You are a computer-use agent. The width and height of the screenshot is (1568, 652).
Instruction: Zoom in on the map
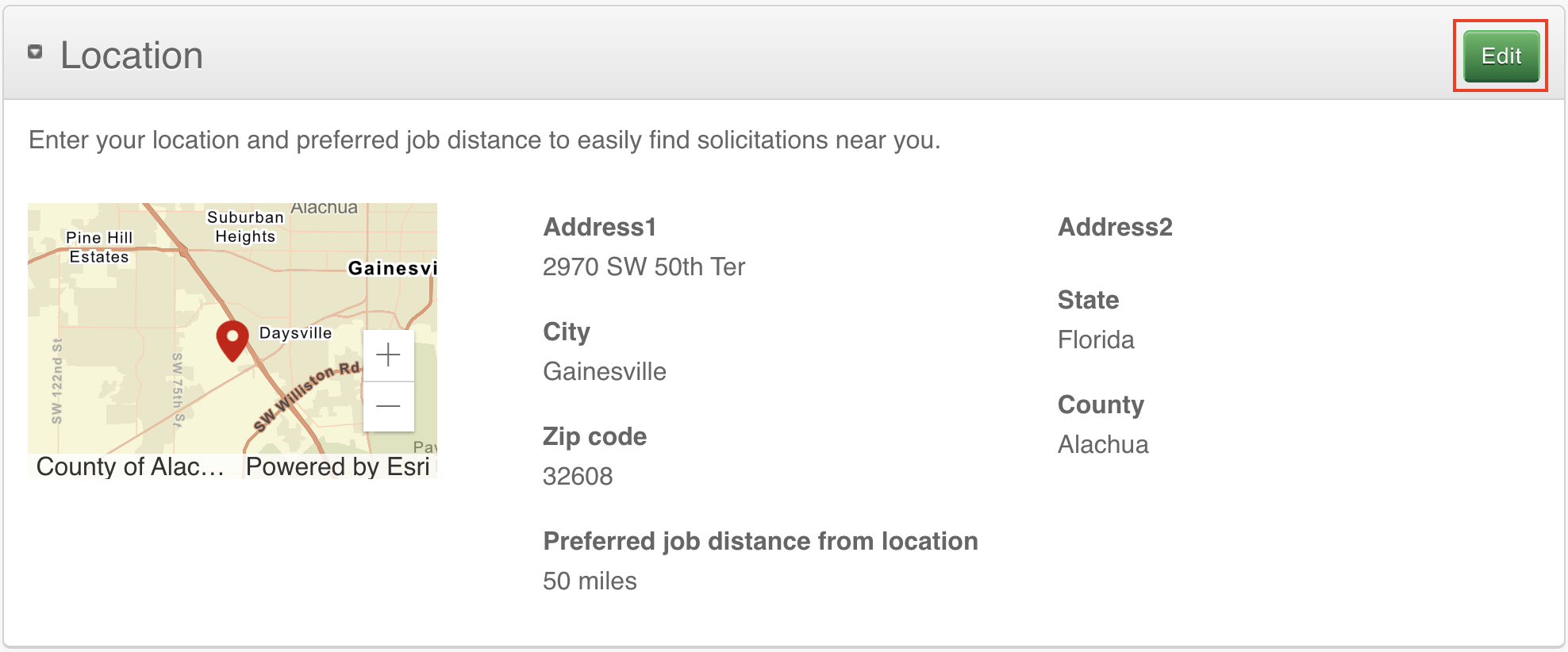388,355
